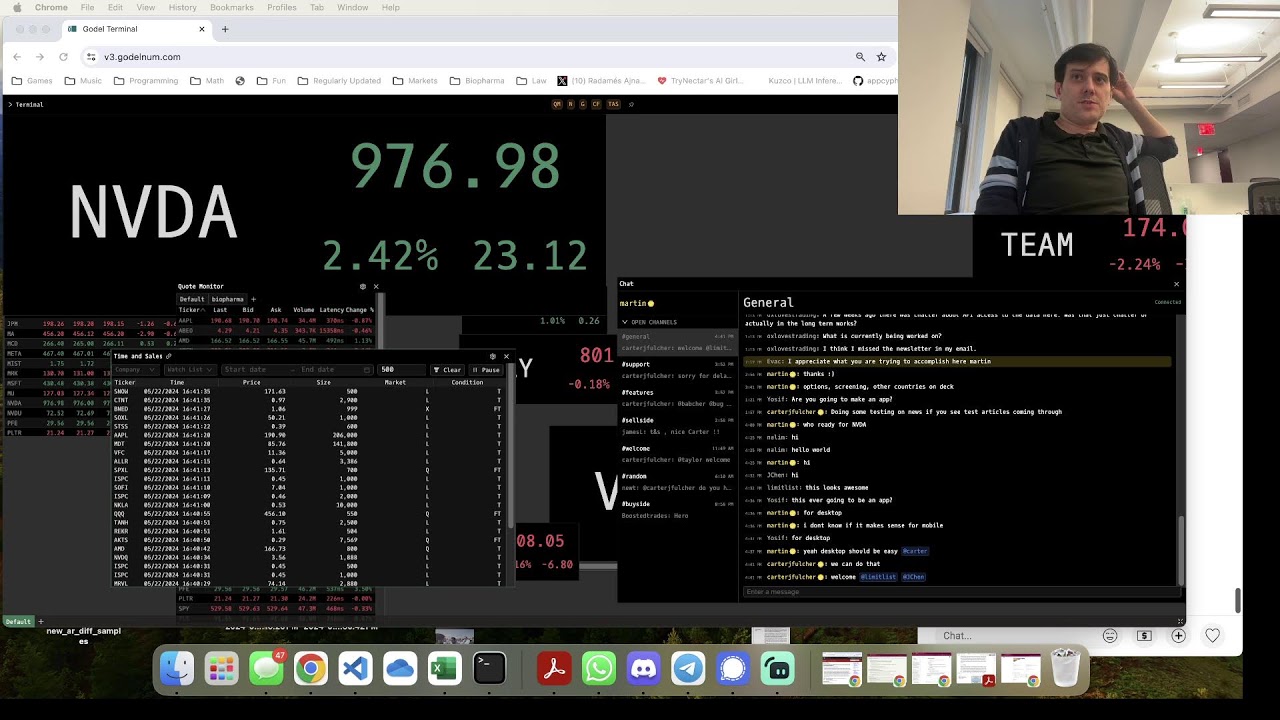Click the browser Back arrow

pos(17,57)
